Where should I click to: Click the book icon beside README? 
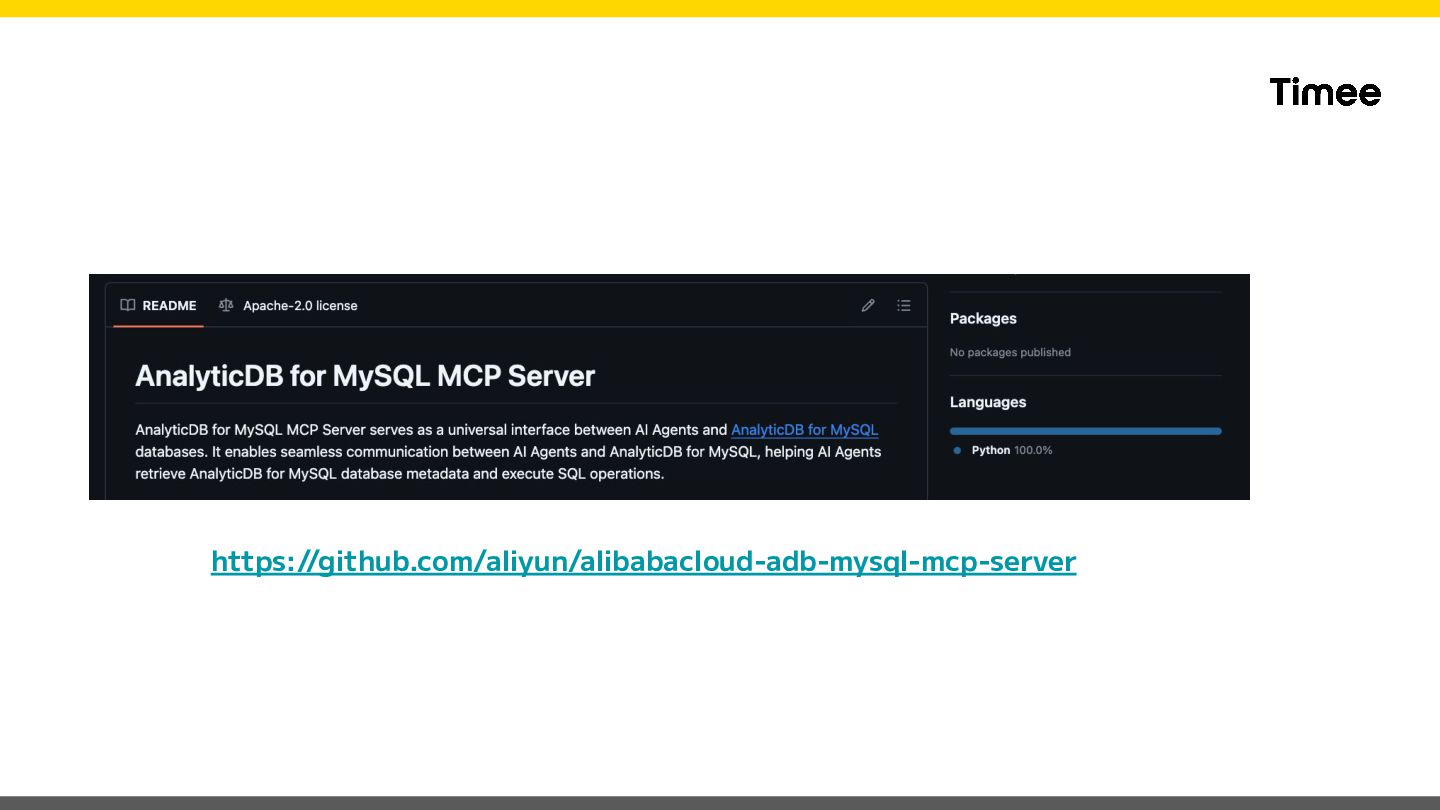click(128, 306)
